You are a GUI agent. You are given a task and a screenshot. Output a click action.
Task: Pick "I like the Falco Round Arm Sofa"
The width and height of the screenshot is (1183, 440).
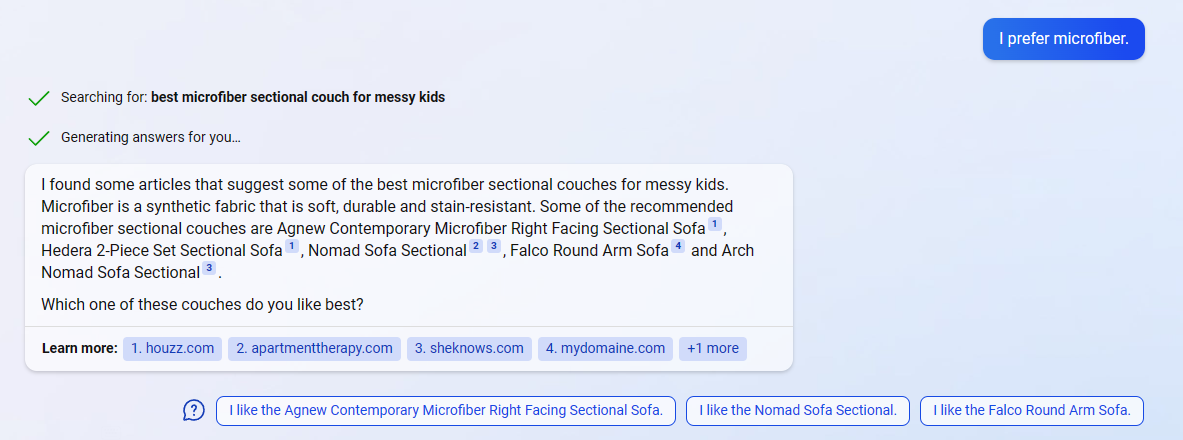[1031, 410]
